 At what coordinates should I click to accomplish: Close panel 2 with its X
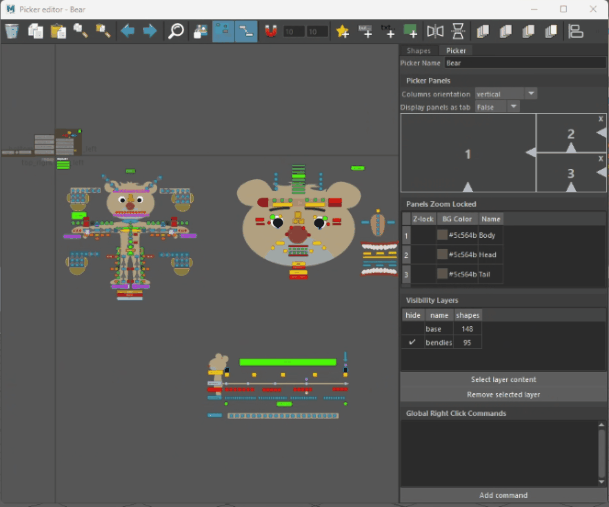click(x=601, y=119)
